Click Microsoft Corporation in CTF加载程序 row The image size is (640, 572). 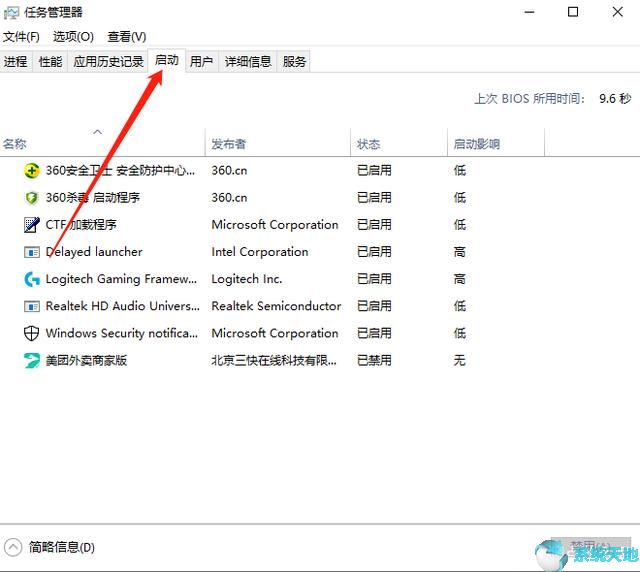point(275,225)
